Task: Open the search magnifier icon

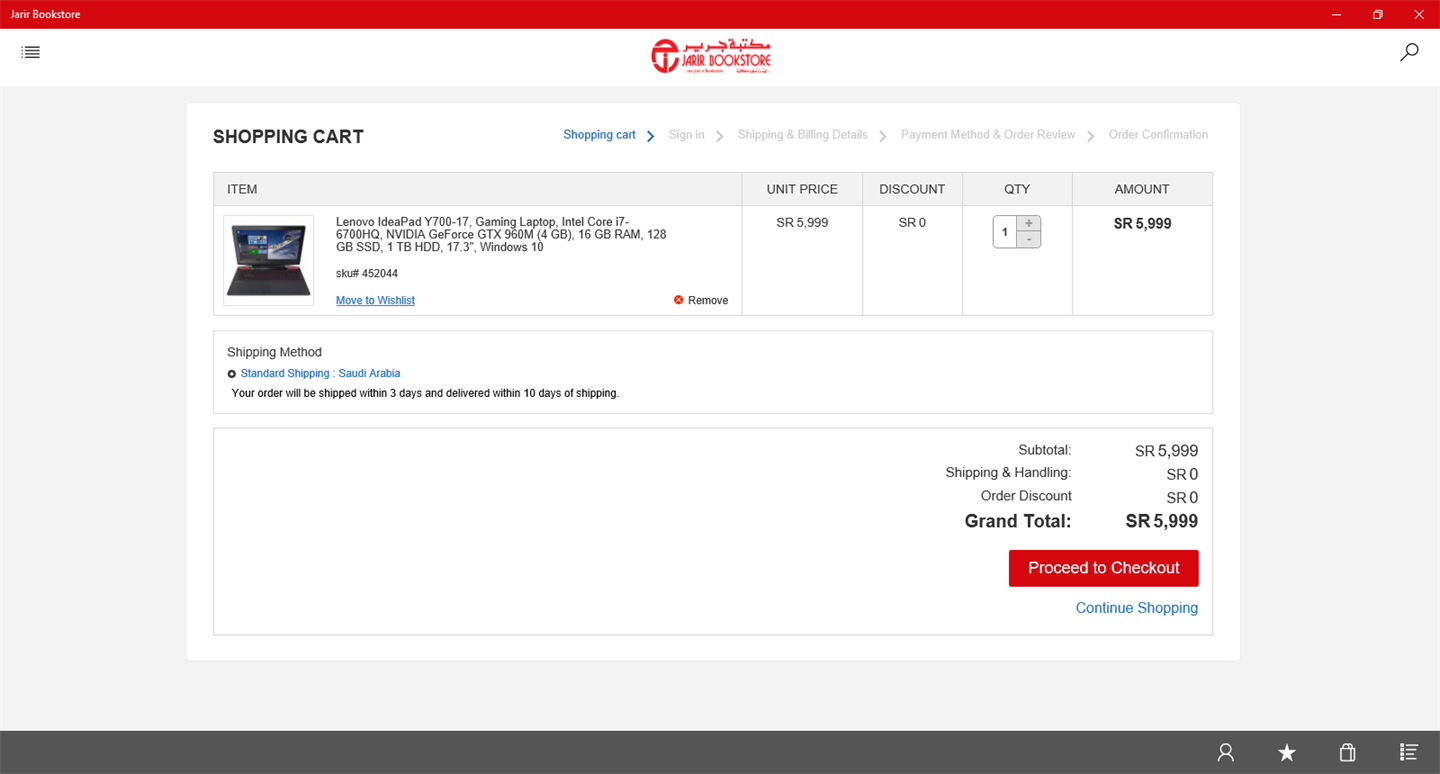Action: click(x=1409, y=52)
